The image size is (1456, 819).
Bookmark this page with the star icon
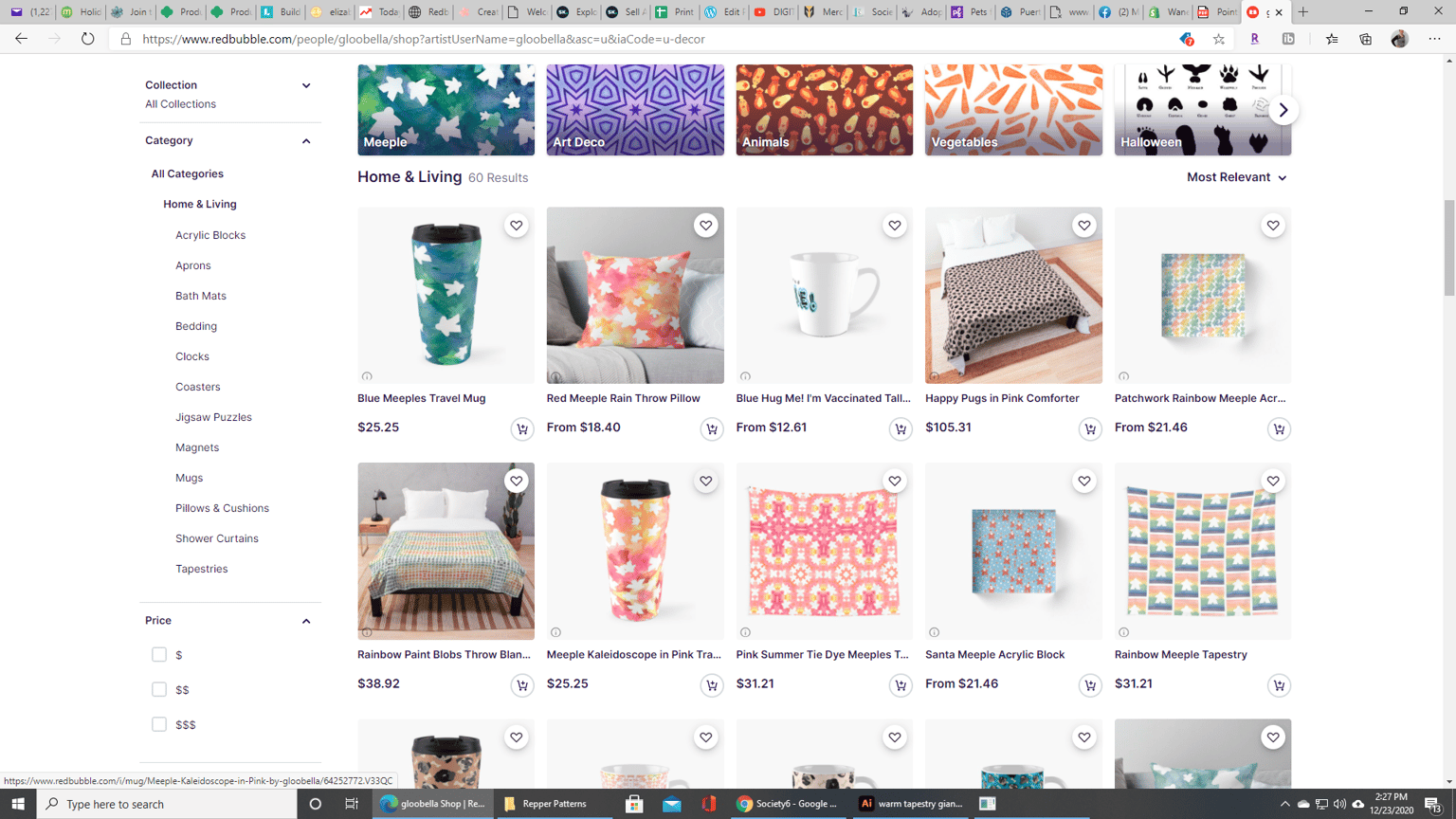pyautogui.click(x=1219, y=39)
